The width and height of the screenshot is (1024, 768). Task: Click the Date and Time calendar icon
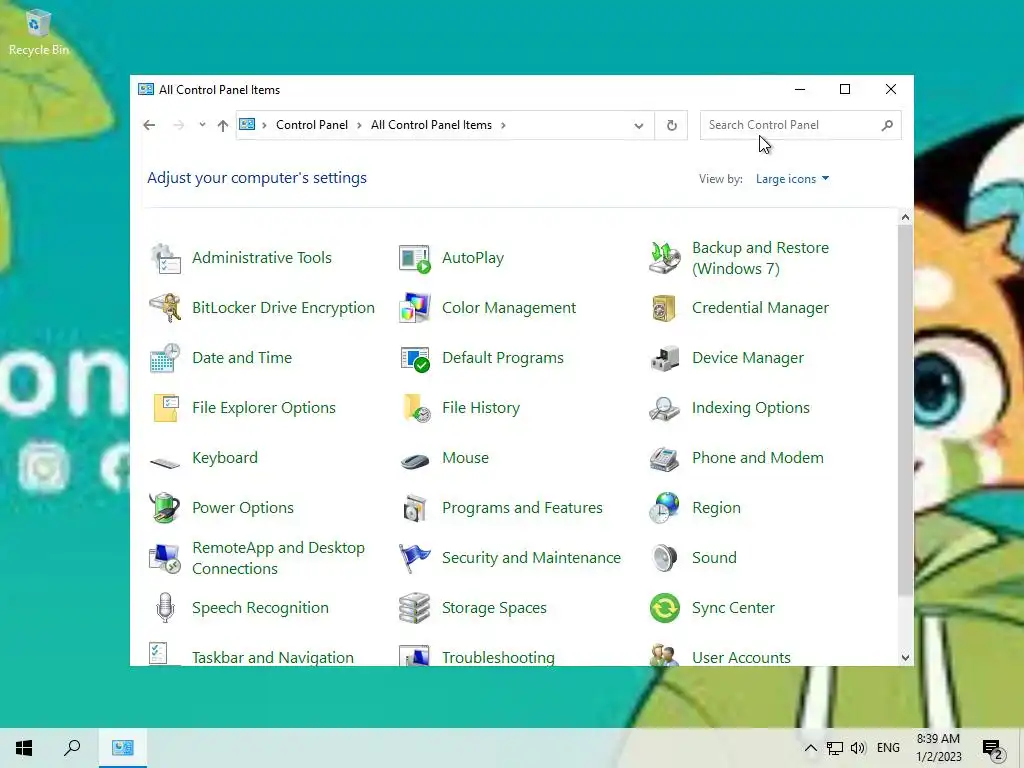coord(165,358)
